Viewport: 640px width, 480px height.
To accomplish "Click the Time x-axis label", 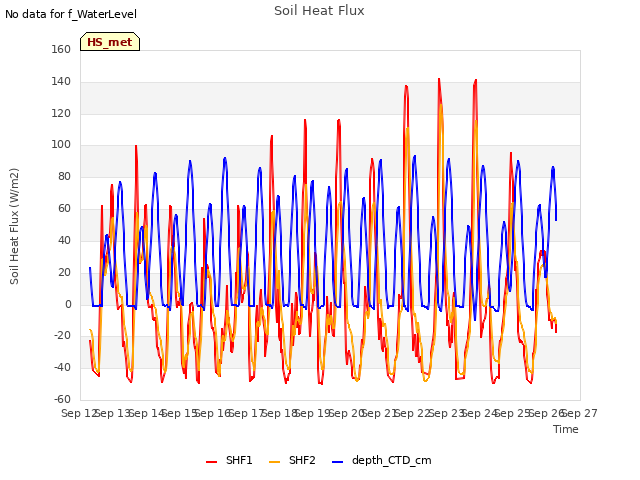I will coord(566,429).
